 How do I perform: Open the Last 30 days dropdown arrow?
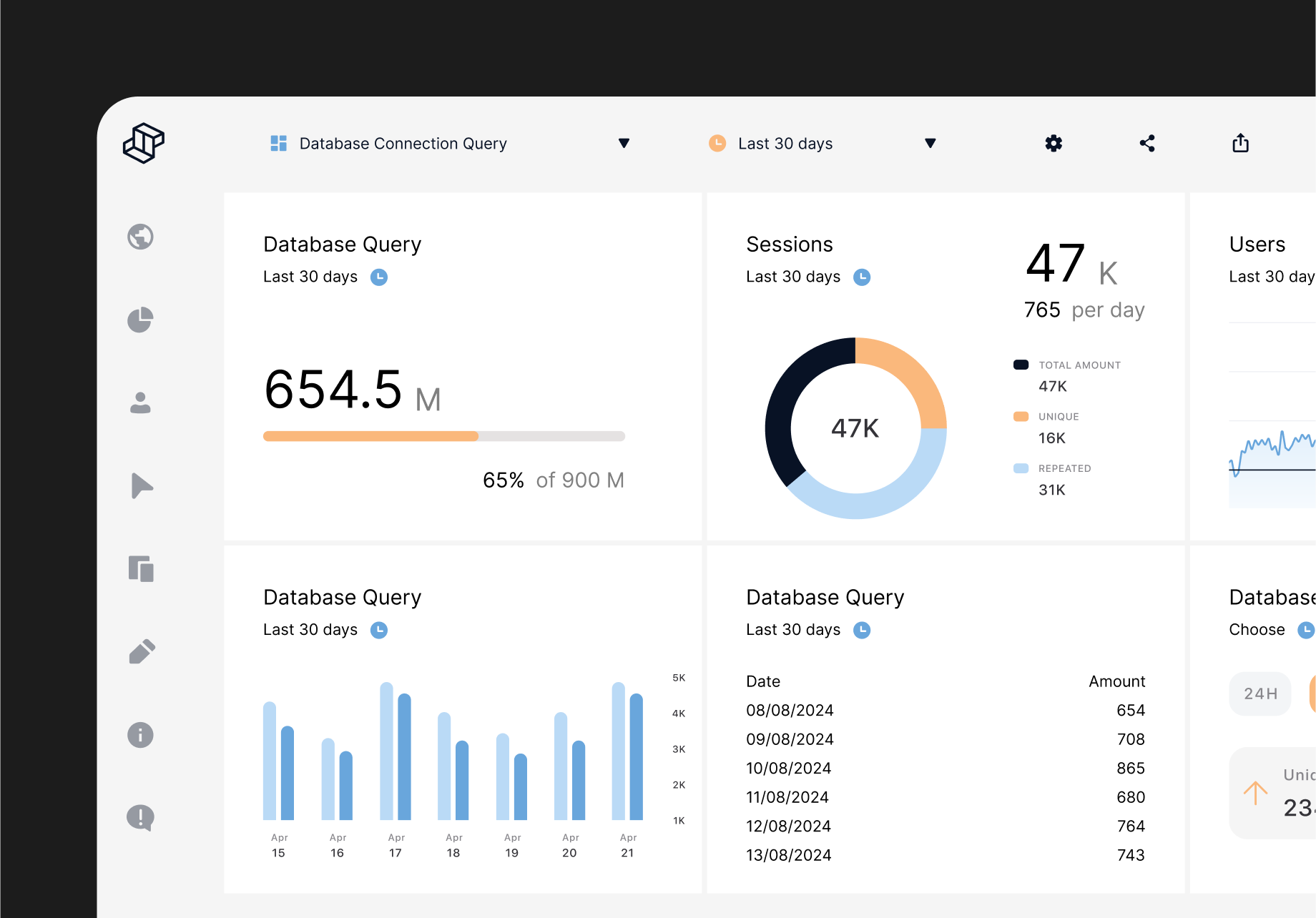[930, 144]
